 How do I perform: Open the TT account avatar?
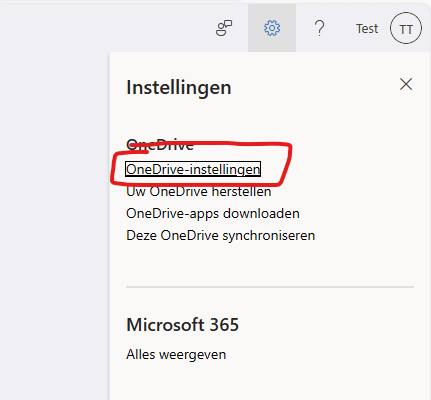click(406, 28)
